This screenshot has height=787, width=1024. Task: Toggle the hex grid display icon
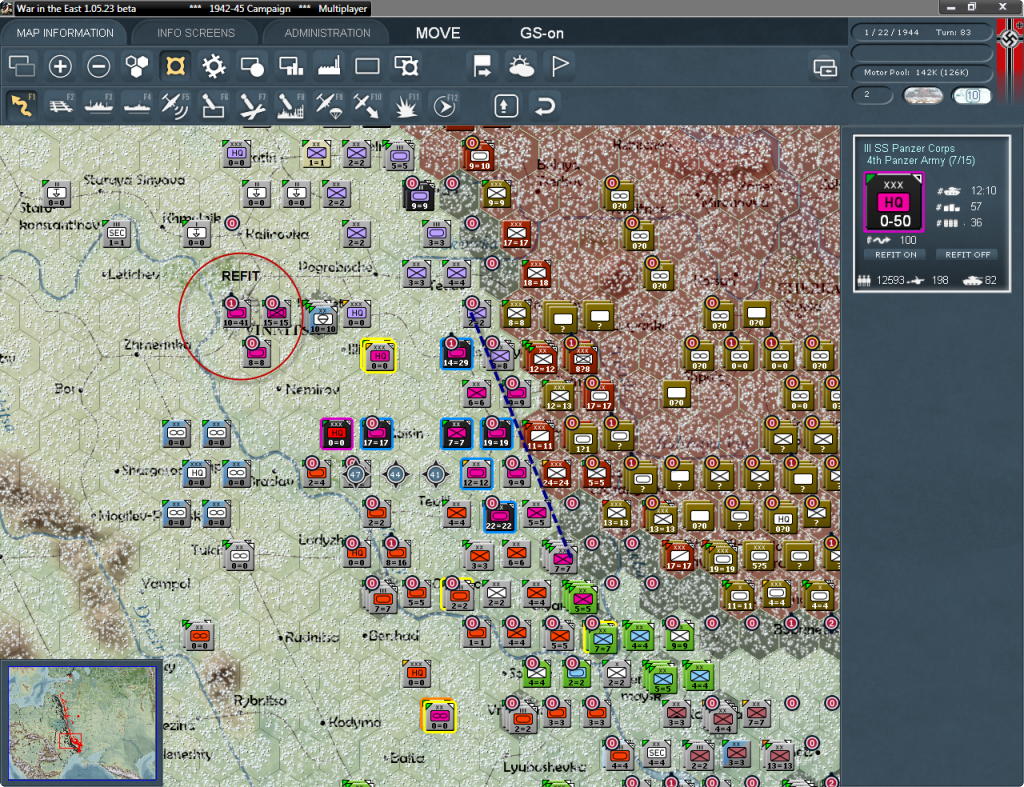137,66
